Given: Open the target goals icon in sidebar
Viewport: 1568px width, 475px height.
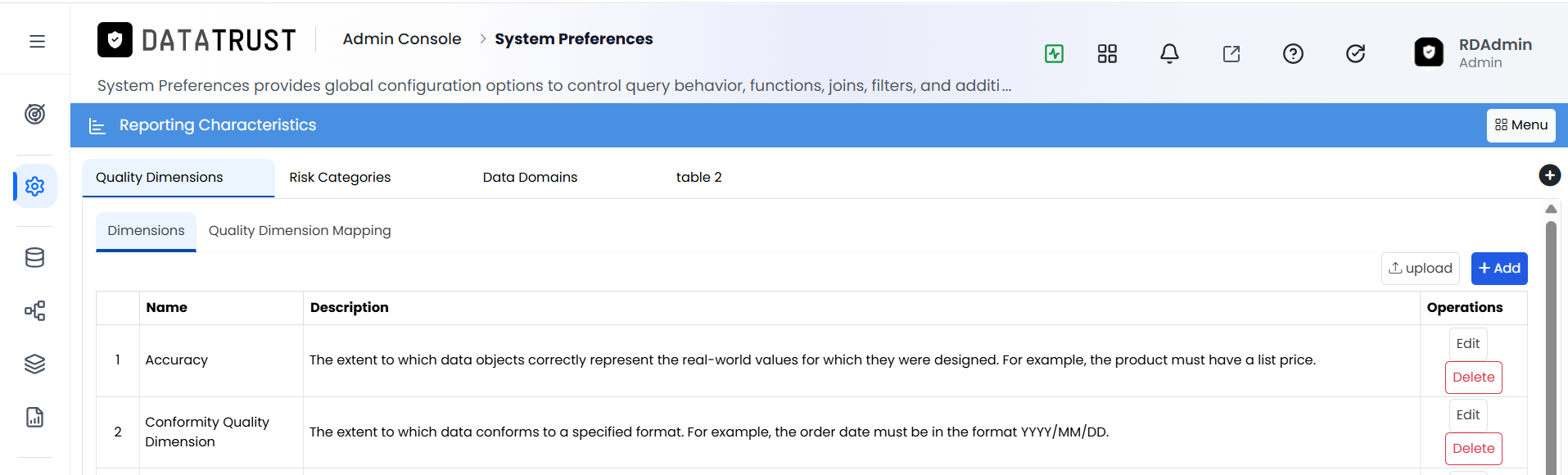Looking at the screenshot, I should pyautogui.click(x=34, y=114).
